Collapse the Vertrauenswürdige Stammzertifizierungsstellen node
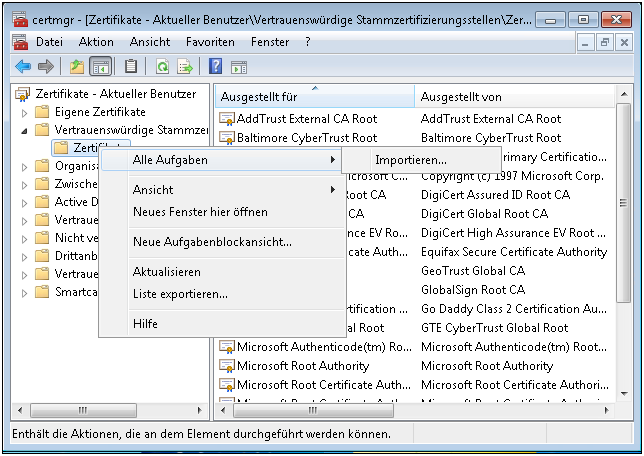 [25, 131]
